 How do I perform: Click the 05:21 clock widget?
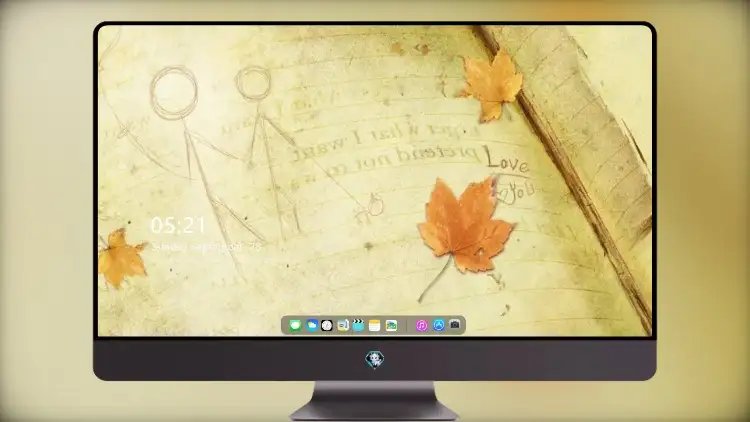178,225
